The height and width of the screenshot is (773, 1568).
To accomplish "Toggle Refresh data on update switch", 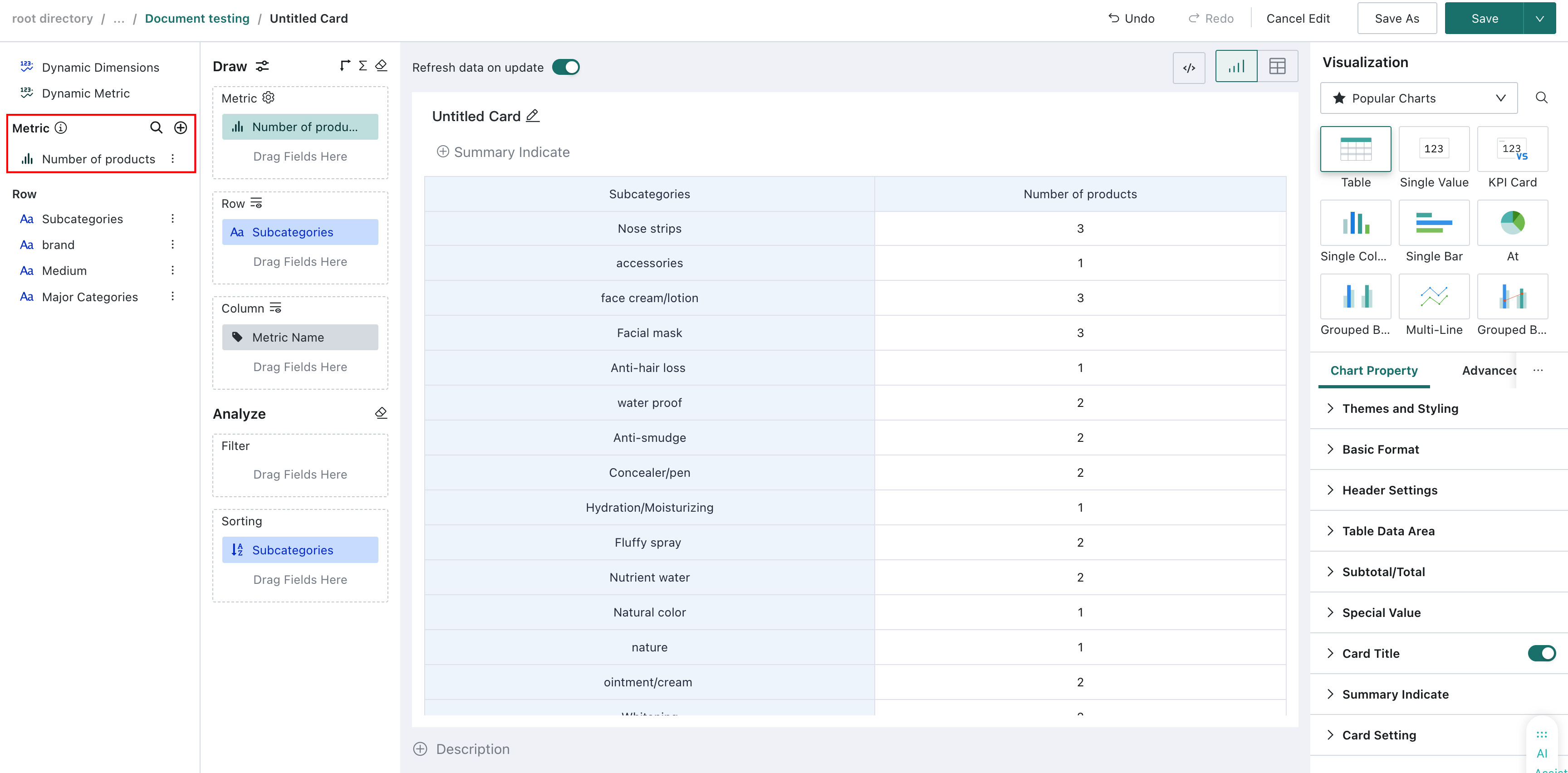I will 565,68.
